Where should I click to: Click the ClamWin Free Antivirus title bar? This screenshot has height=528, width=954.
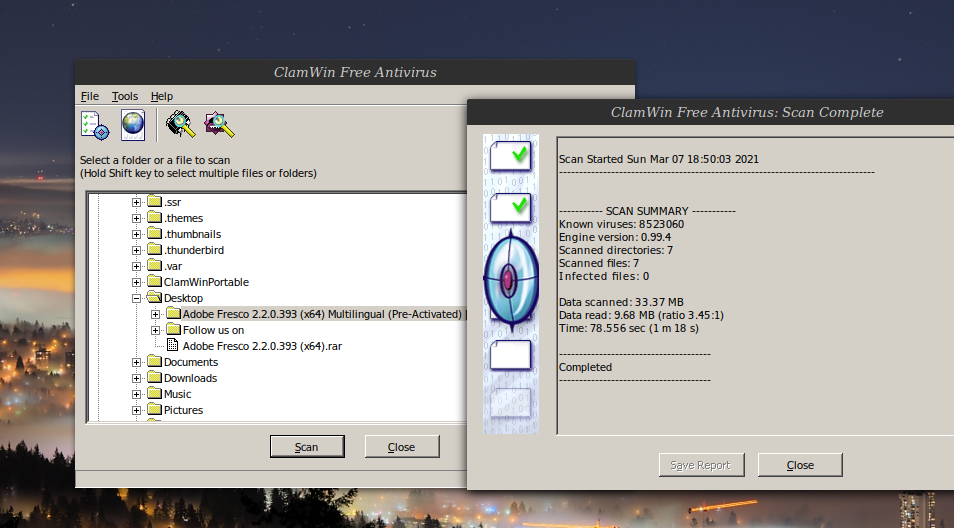355,72
